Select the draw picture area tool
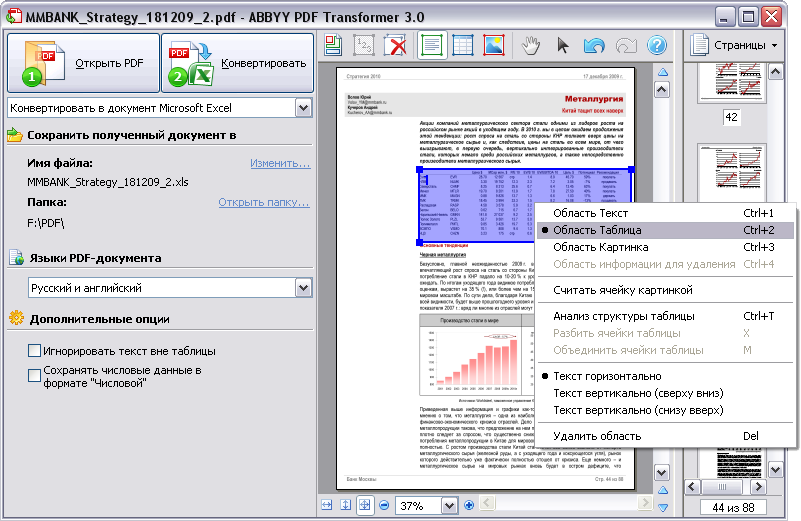 click(494, 45)
